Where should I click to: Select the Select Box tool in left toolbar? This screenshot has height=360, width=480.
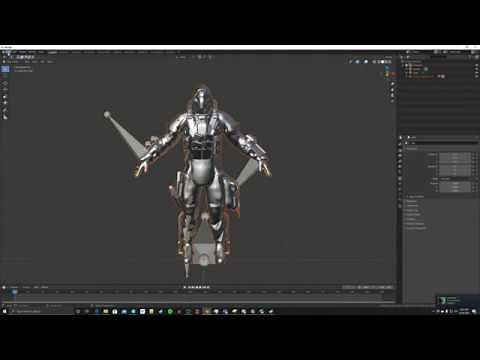pyautogui.click(x=5, y=69)
